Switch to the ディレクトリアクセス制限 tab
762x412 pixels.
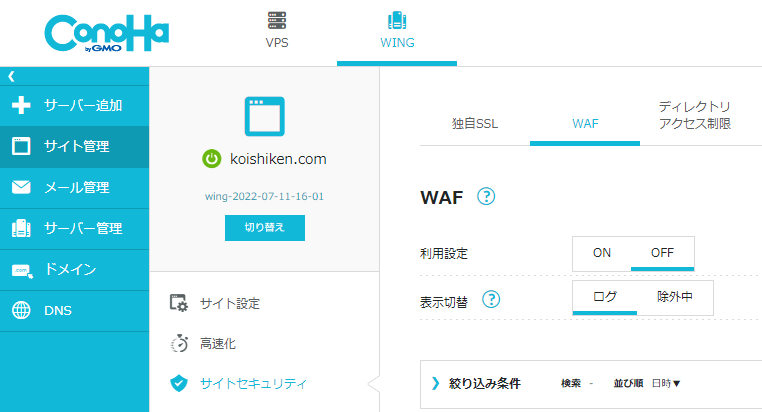point(695,115)
